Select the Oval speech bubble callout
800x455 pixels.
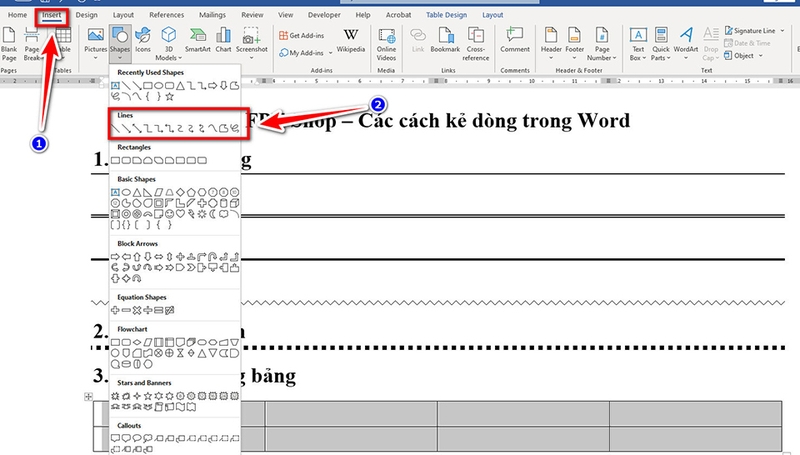point(137,438)
